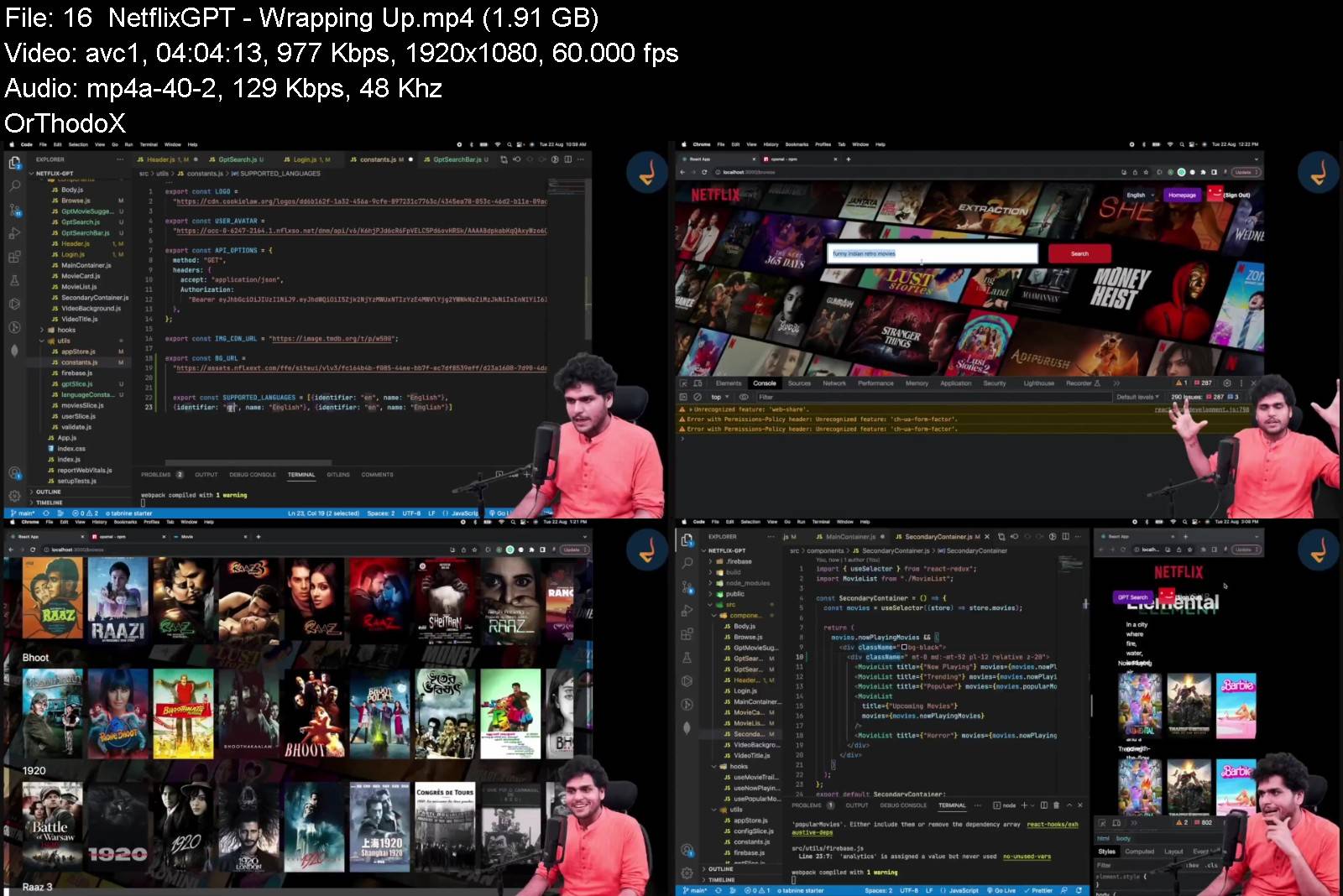Image resolution: width=1343 pixels, height=896 pixels.
Task: Toggle .hov element state in Styles pane
Action: pyautogui.click(x=1193, y=865)
